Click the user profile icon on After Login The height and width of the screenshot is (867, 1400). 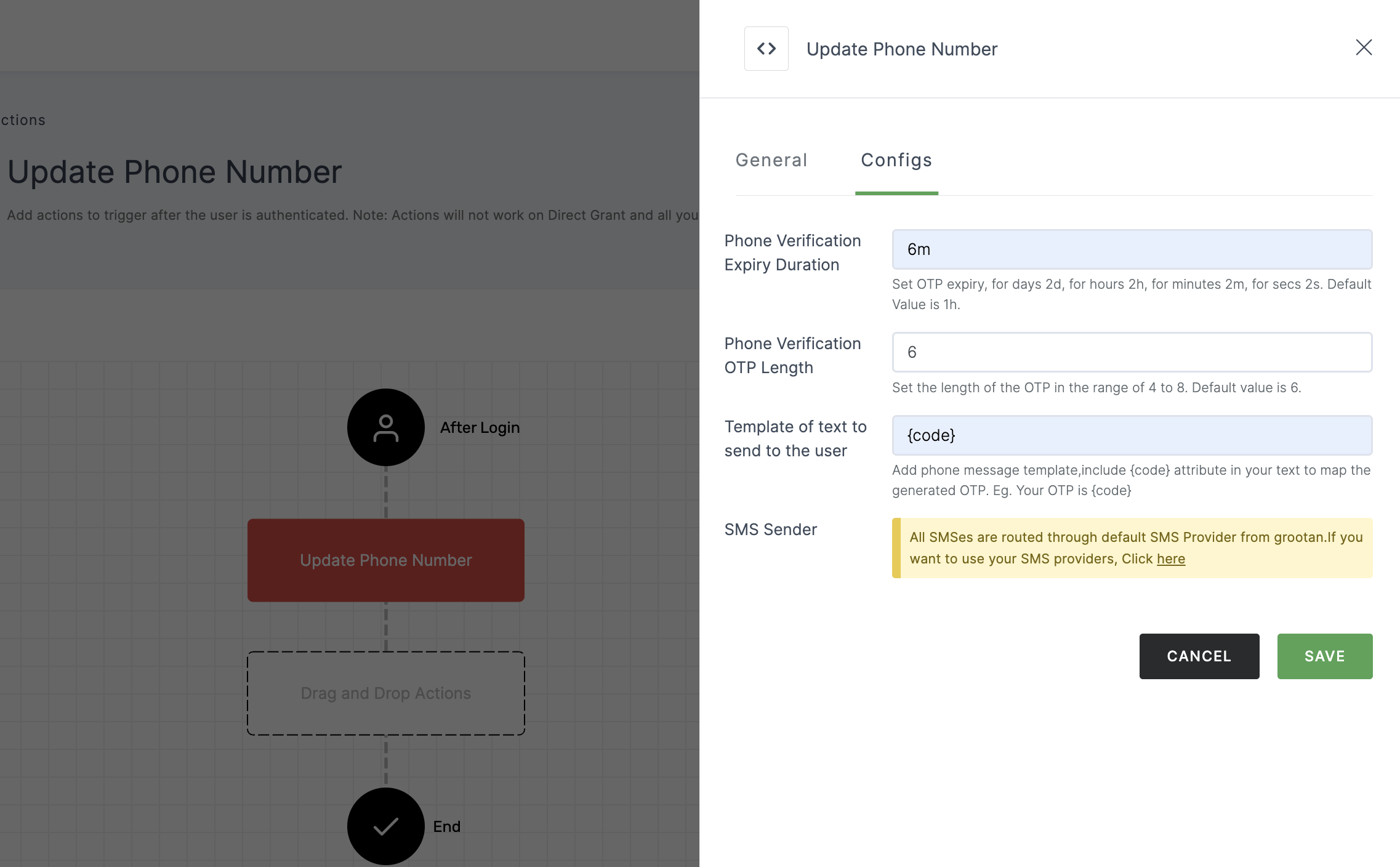[x=385, y=427]
